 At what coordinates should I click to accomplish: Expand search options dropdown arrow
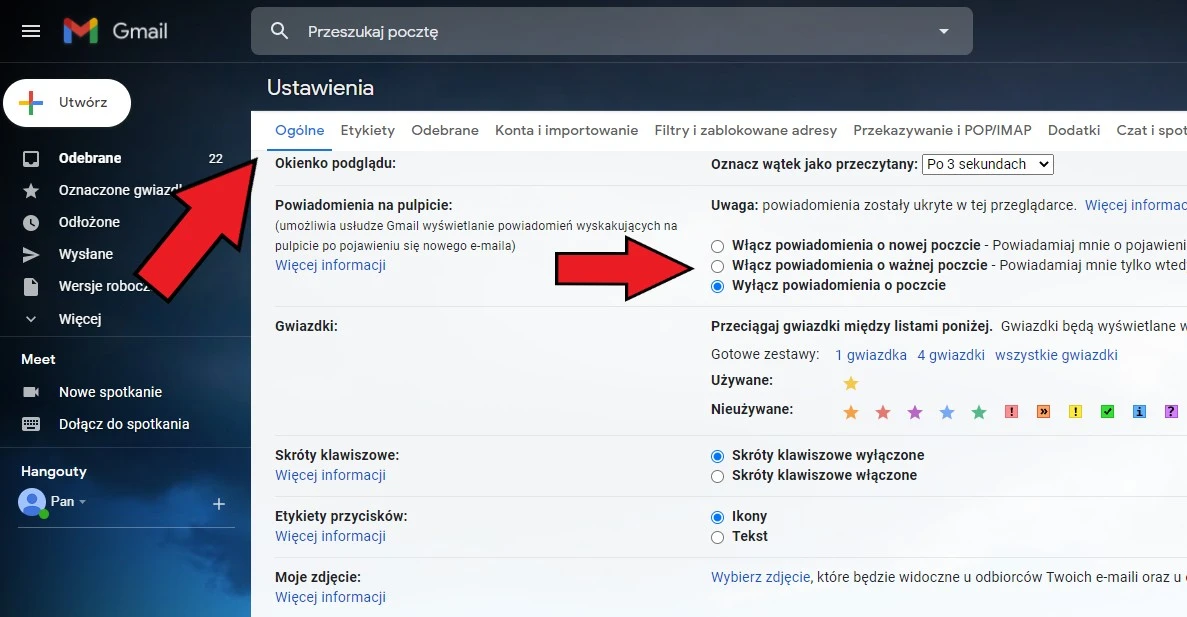(x=943, y=32)
